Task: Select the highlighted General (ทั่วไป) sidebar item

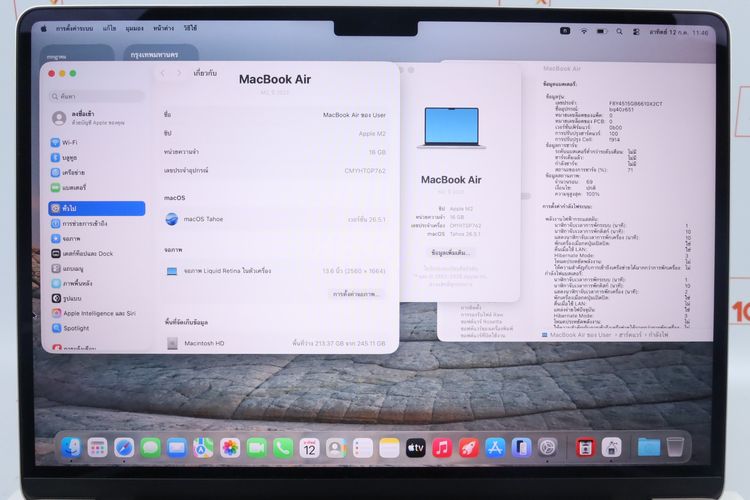Action: [97, 208]
